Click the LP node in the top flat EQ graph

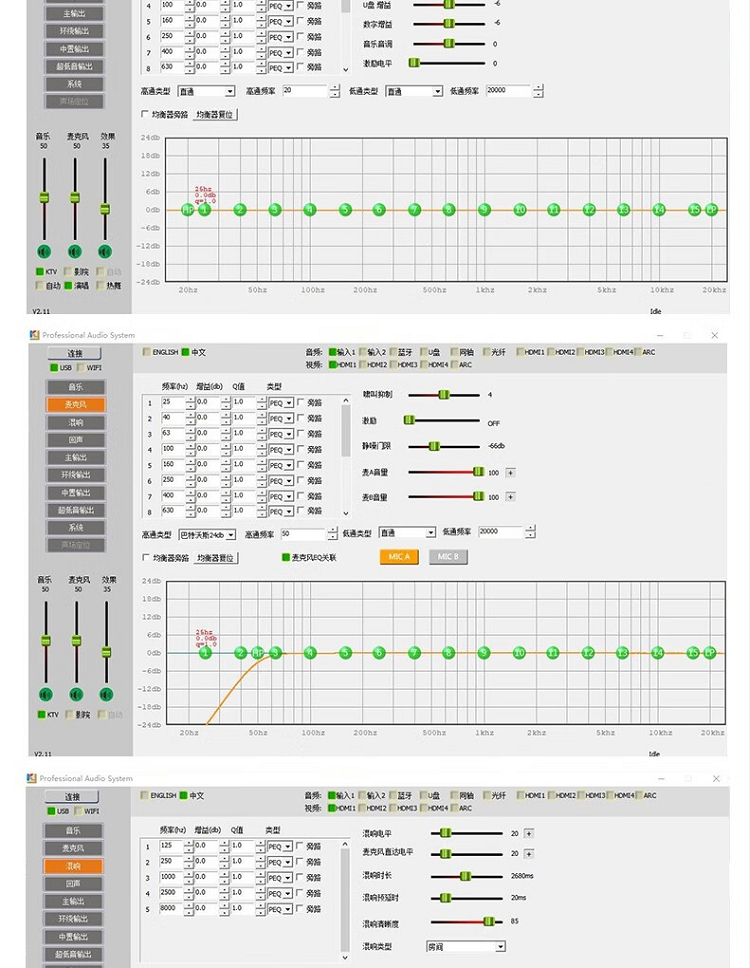click(711, 210)
